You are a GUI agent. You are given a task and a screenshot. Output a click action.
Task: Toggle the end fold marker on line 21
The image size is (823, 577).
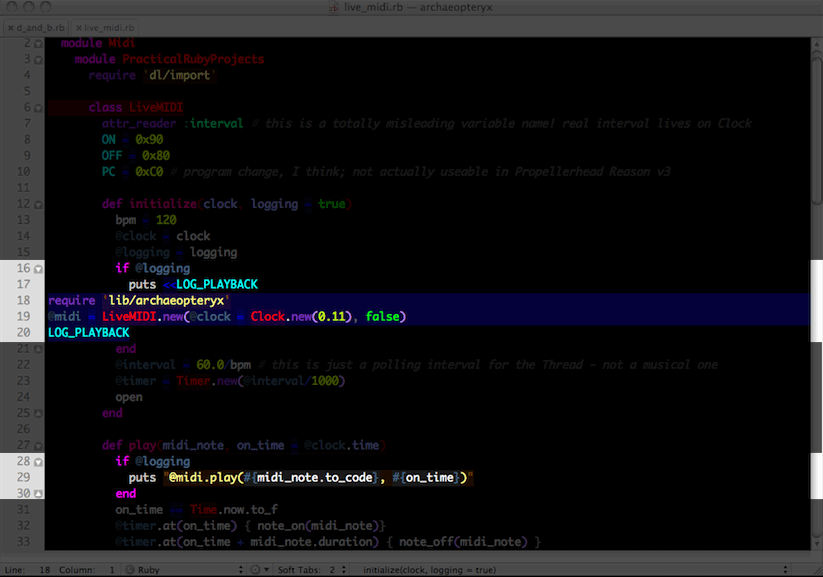38,349
